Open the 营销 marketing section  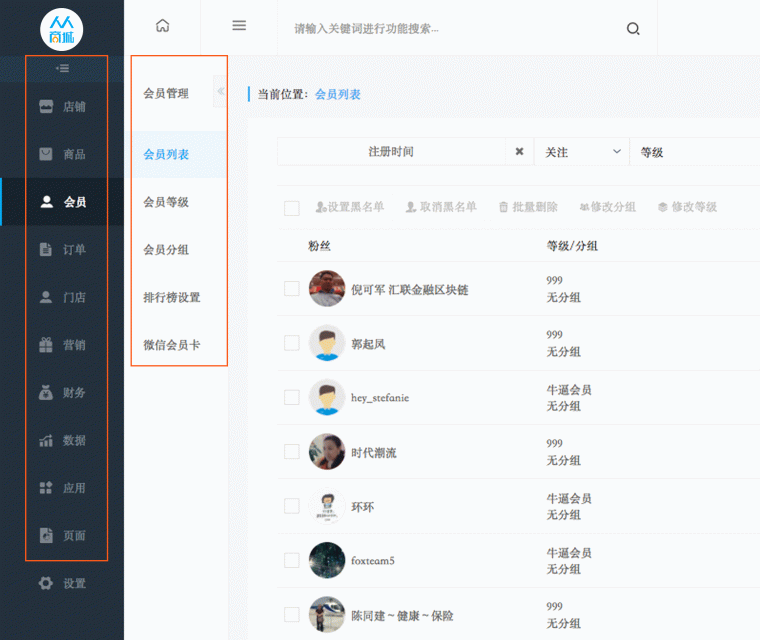[x=62, y=345]
